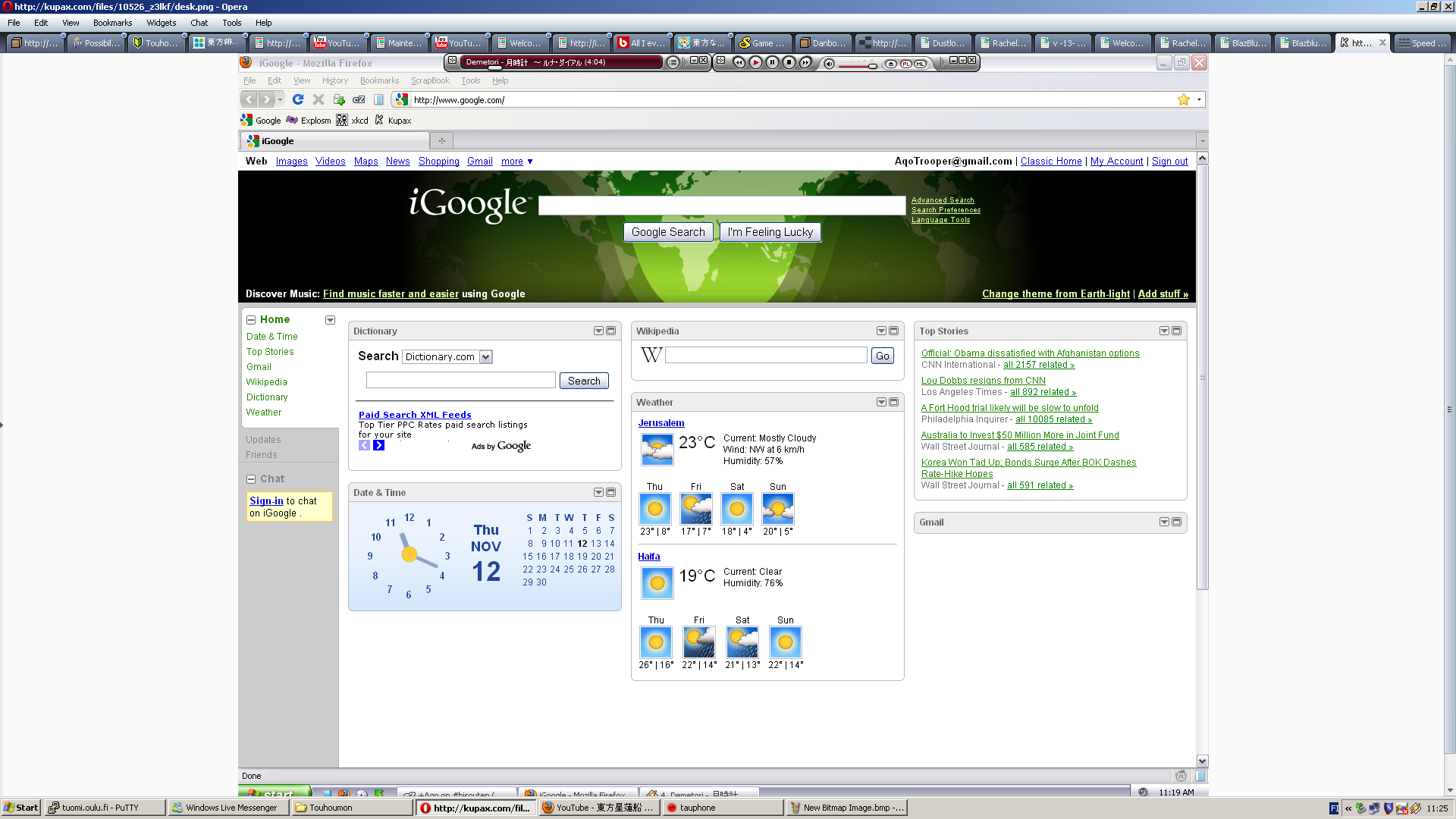Image resolution: width=1456 pixels, height=819 pixels.
Task: Open the Lou Dobbs resigns from CNN story
Action: pyautogui.click(x=984, y=381)
